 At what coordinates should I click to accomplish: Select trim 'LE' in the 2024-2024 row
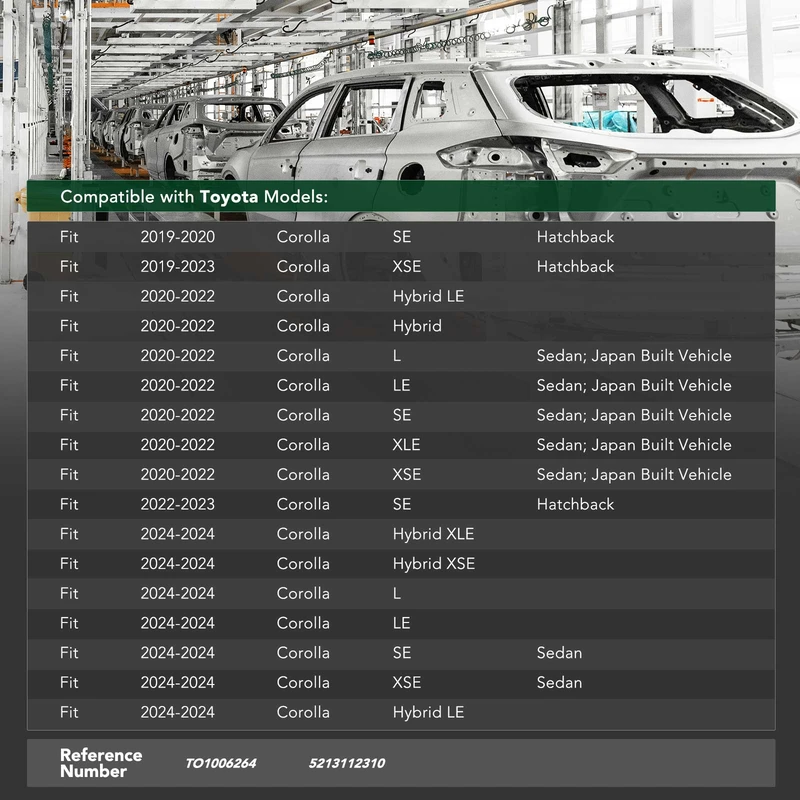pos(401,623)
